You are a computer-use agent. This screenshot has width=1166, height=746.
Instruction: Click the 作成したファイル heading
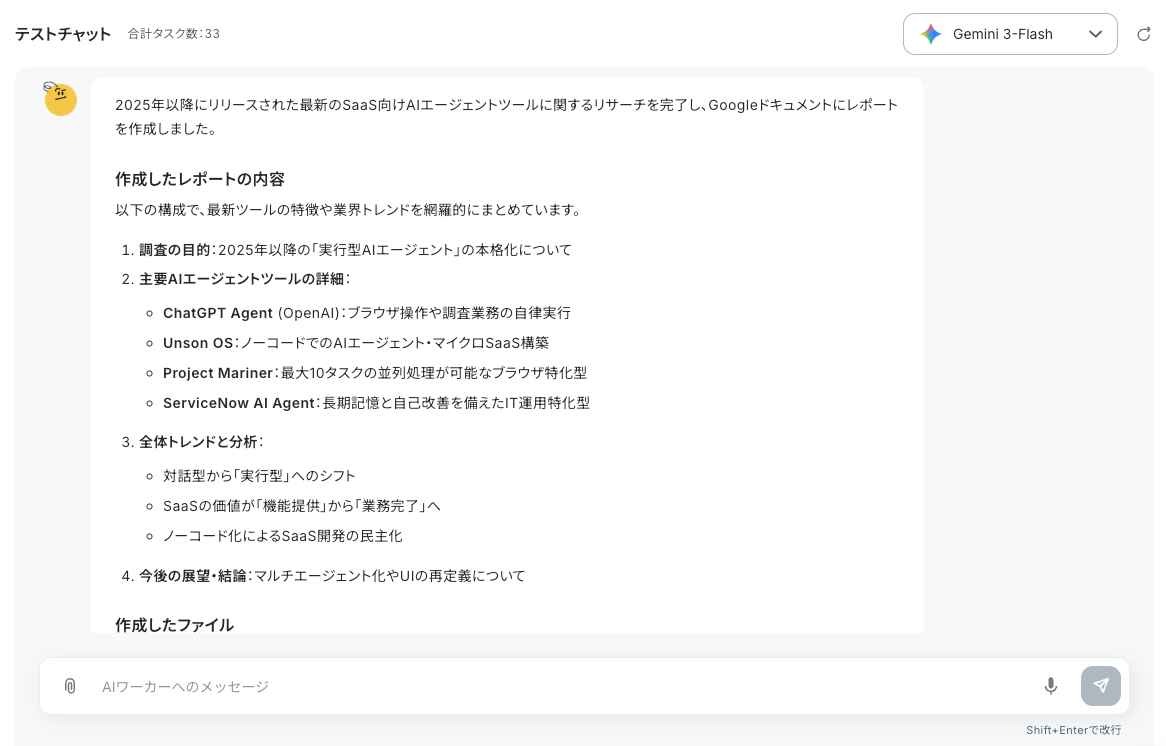tap(175, 626)
